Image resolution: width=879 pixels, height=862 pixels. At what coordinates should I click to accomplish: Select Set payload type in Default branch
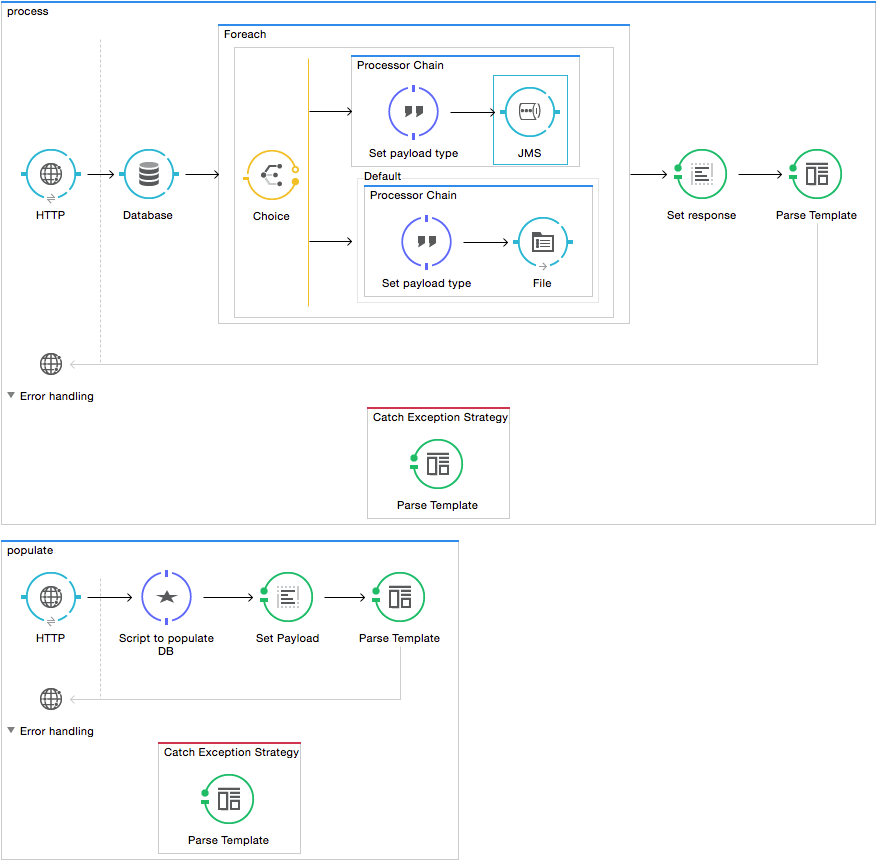coord(426,241)
